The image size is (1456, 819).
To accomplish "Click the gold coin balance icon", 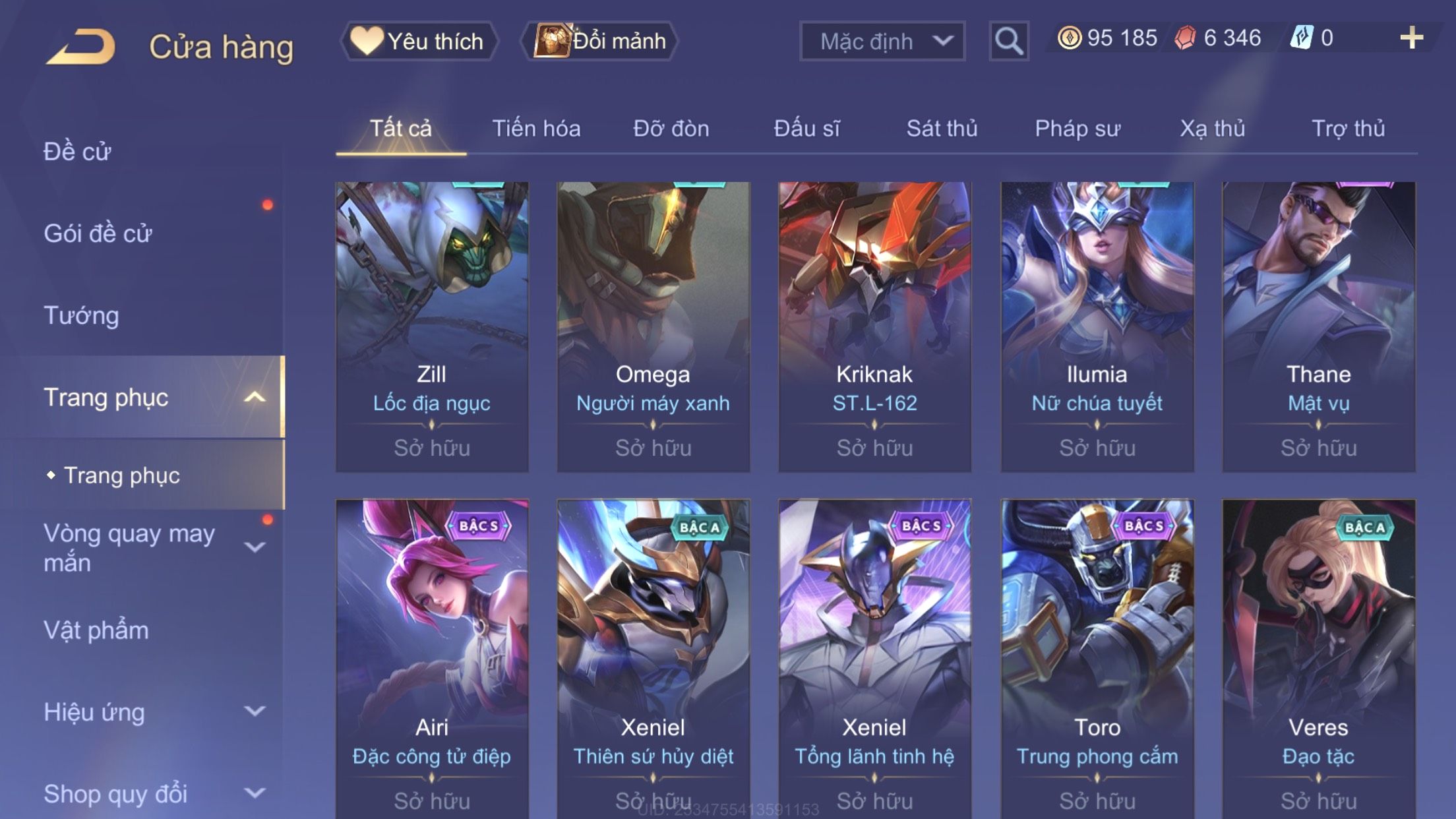I will click(x=1069, y=38).
